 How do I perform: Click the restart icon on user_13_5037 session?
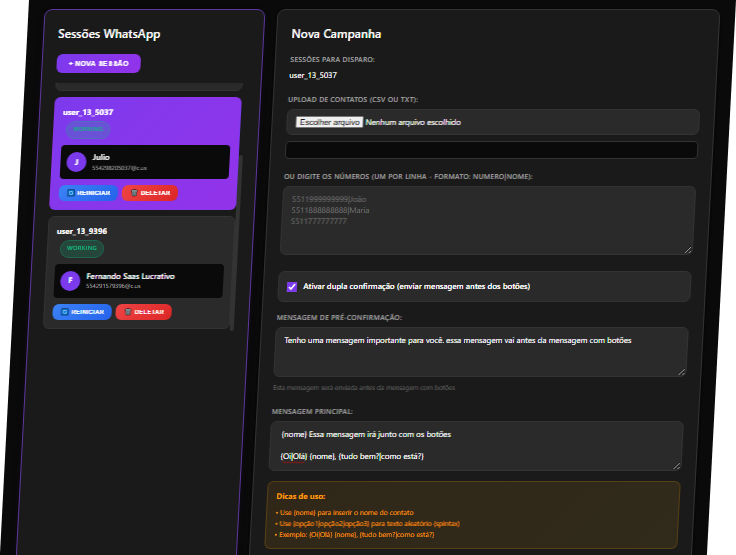(69, 193)
